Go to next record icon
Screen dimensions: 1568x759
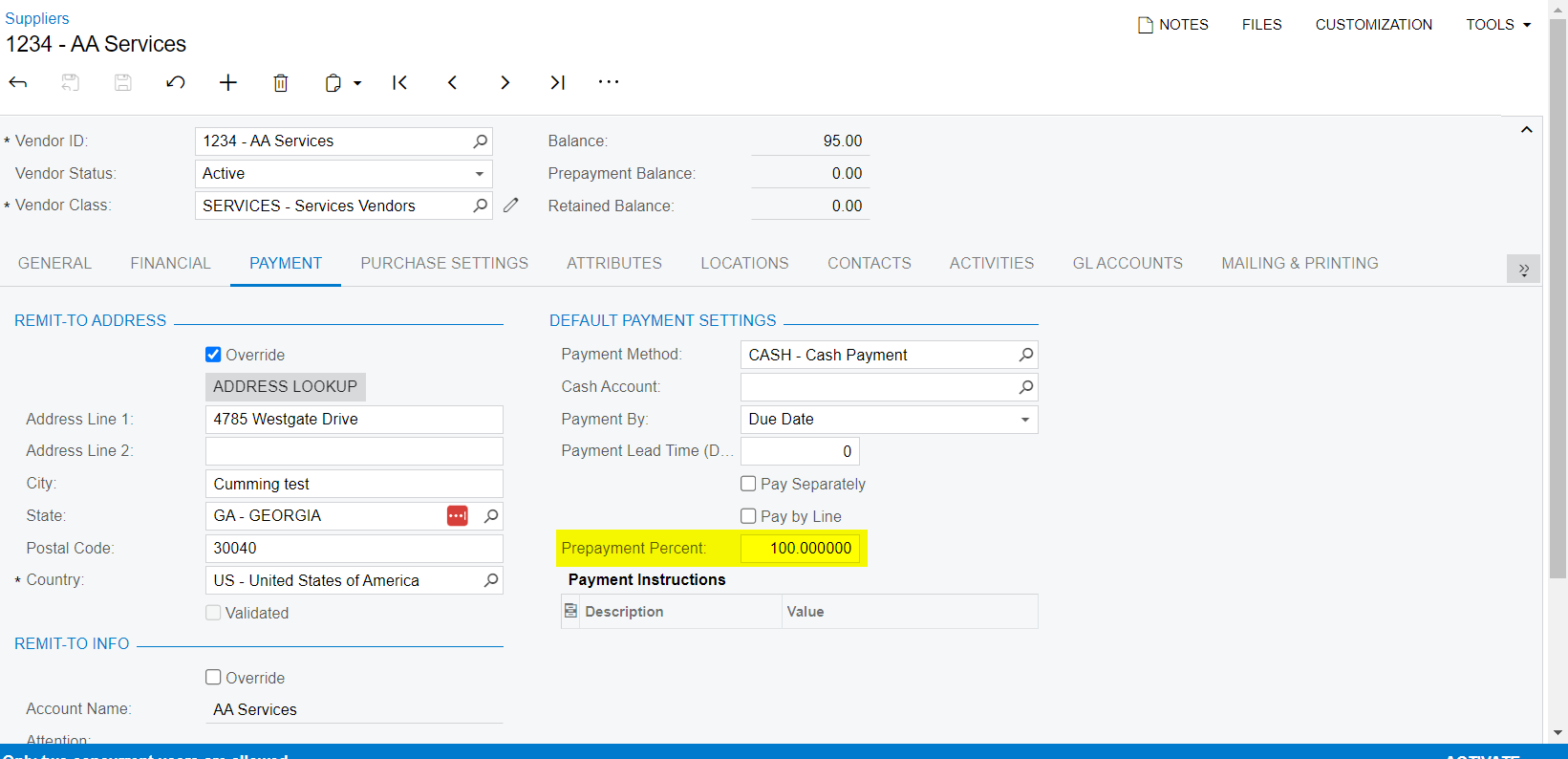[x=505, y=82]
